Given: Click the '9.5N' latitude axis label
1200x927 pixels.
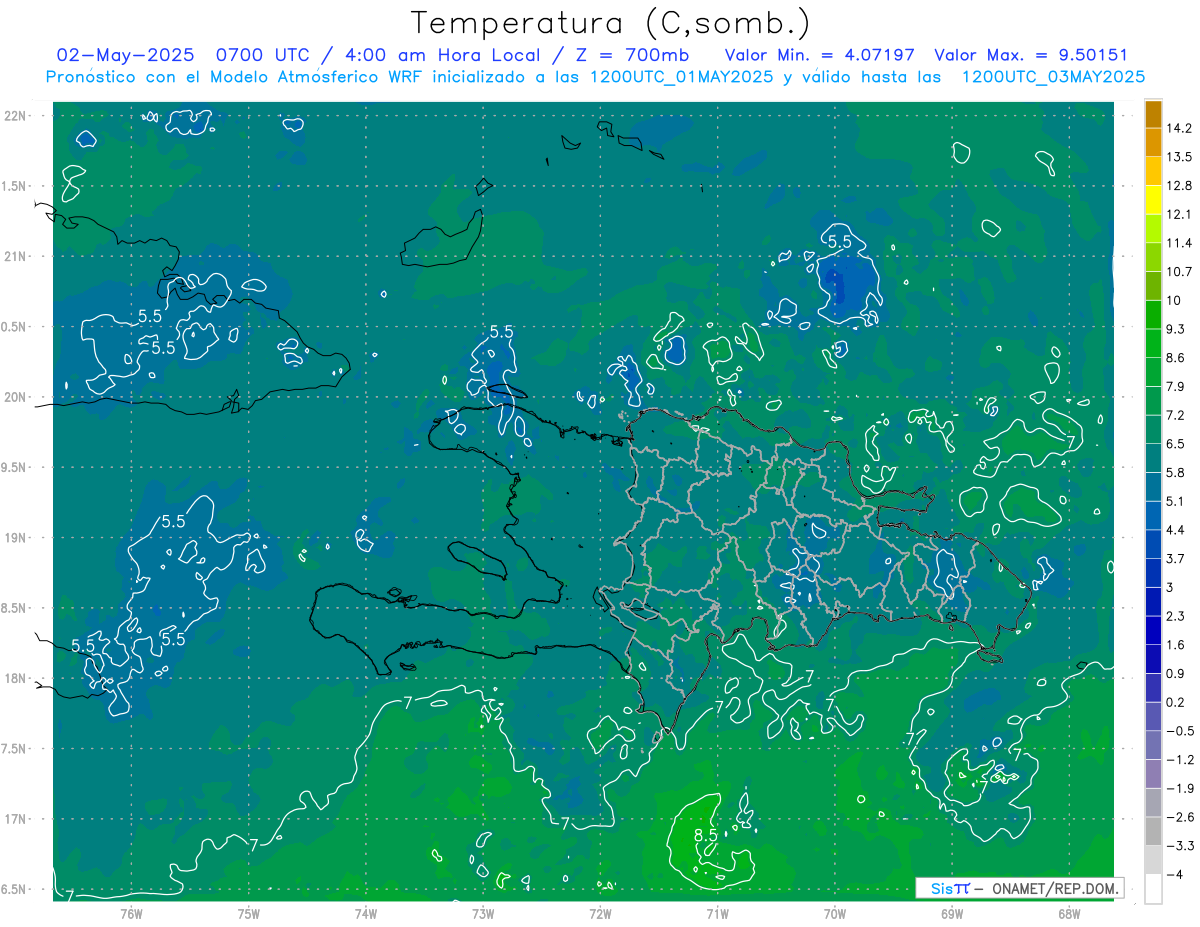Looking at the screenshot, I should [x=13, y=468].
